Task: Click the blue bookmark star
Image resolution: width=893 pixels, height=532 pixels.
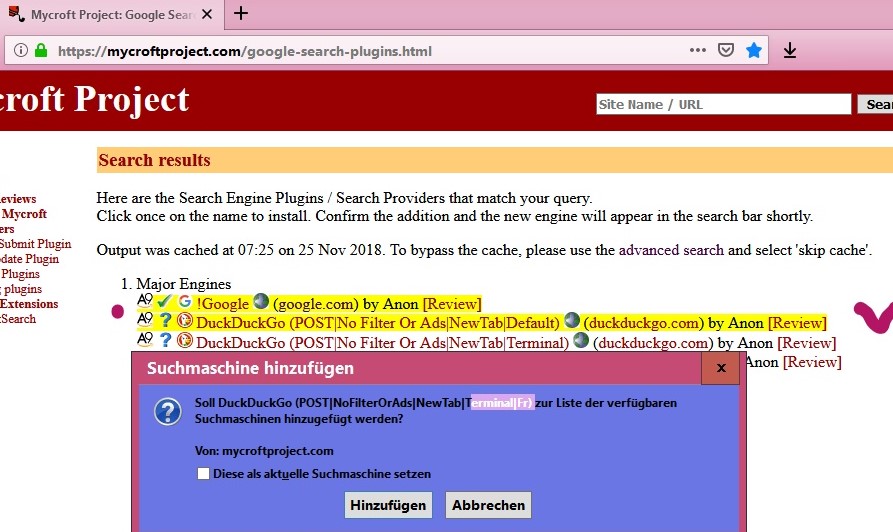Action: point(753,50)
